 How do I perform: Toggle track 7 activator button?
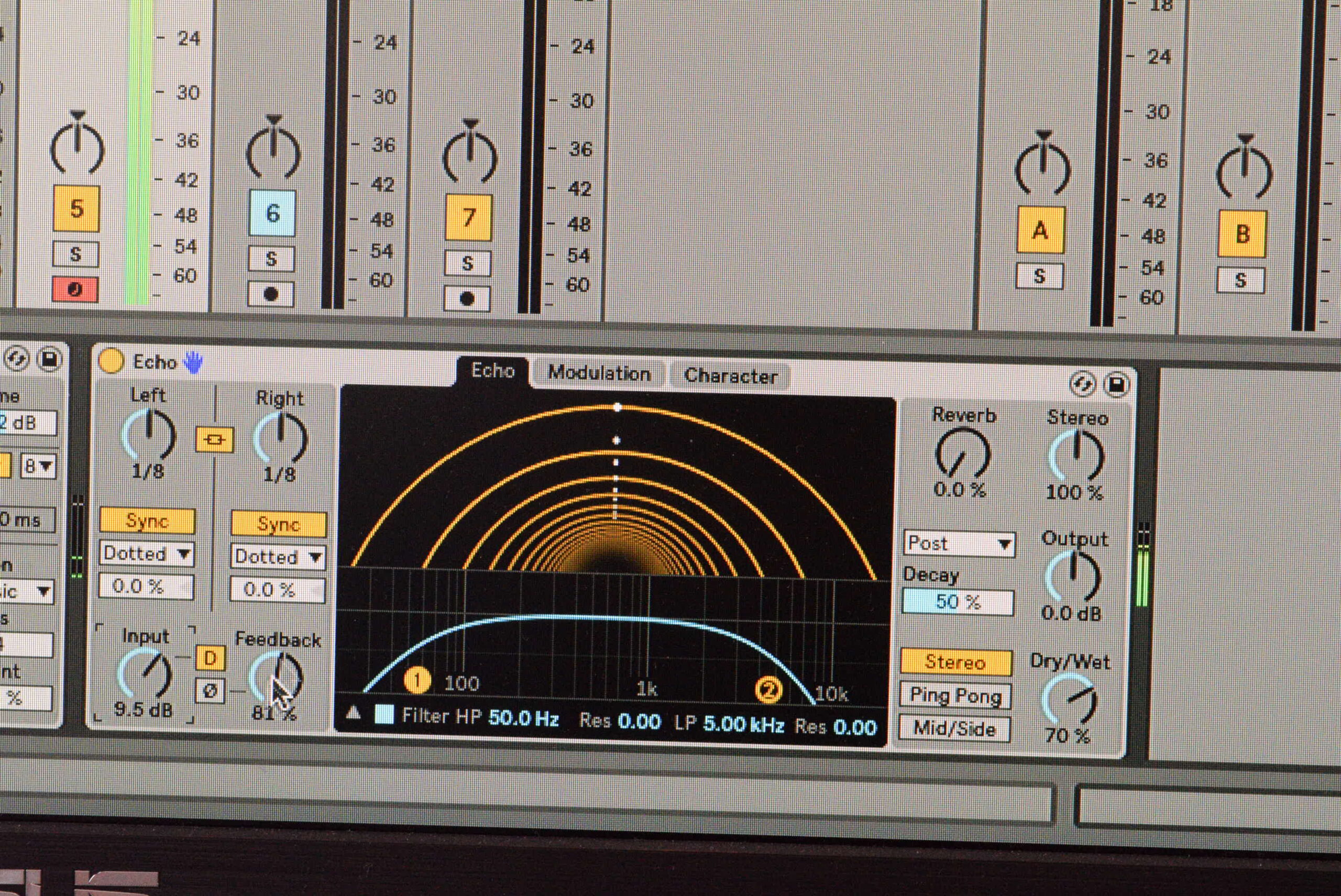pyautogui.click(x=469, y=217)
